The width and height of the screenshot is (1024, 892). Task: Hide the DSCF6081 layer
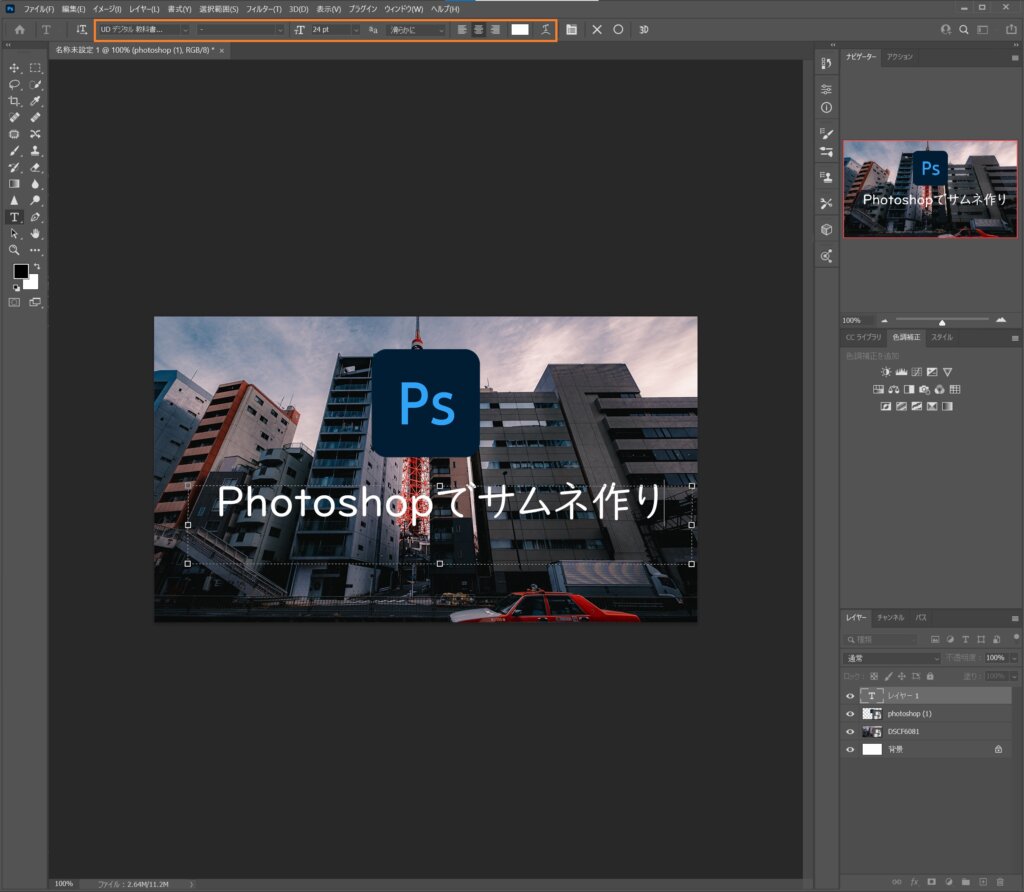point(850,731)
